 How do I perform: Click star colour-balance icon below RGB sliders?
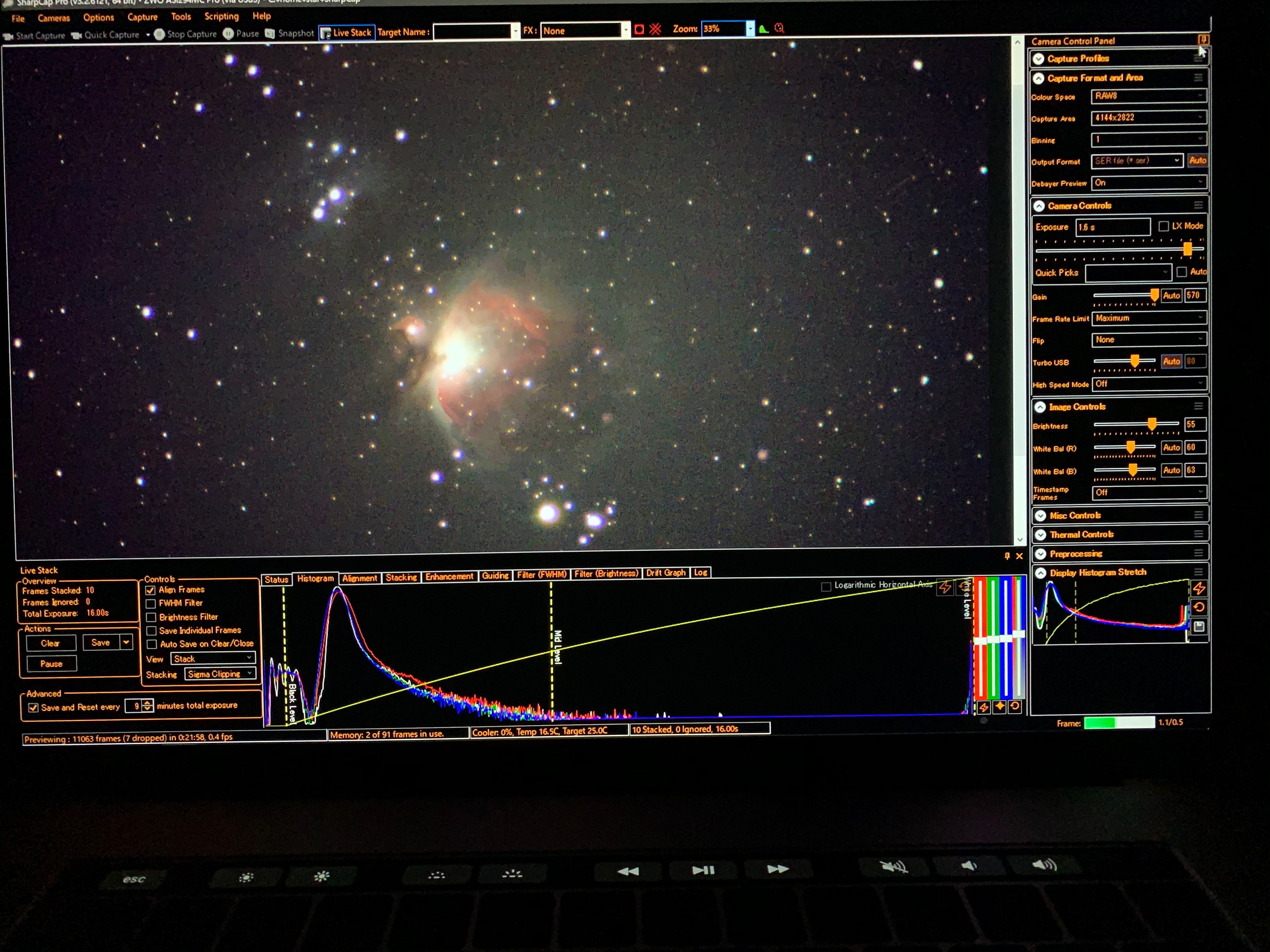point(999,706)
